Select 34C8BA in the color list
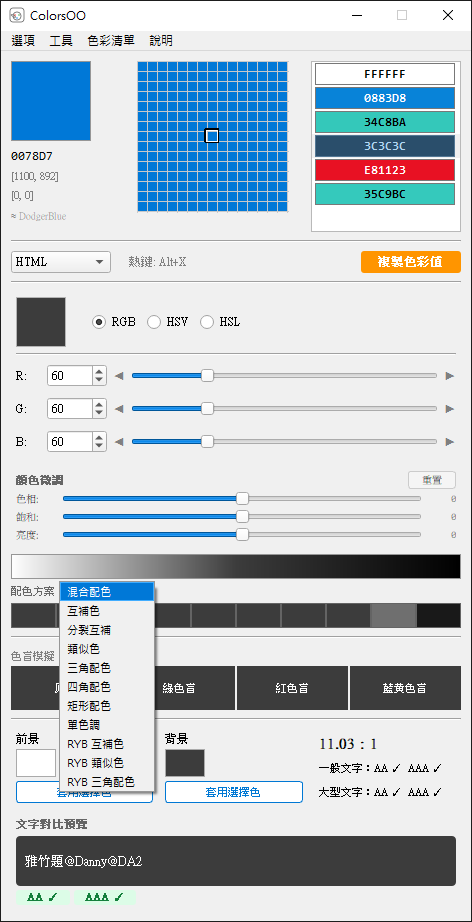Viewport: 472px width, 922px height. coord(385,122)
